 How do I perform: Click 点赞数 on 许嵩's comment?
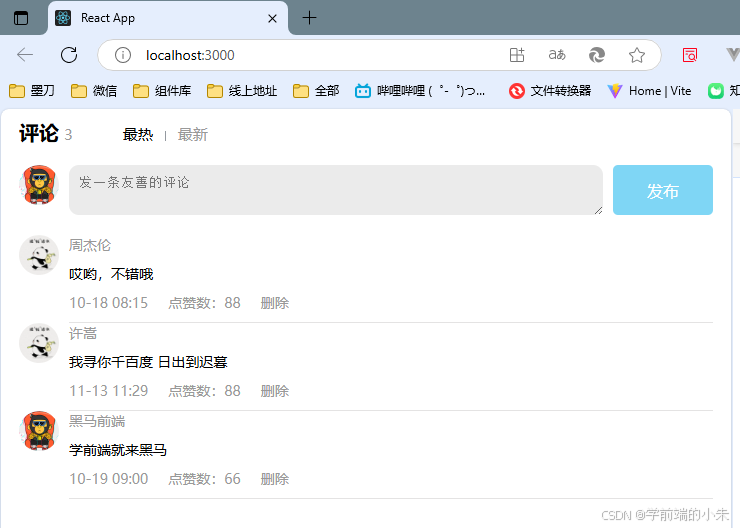204,391
